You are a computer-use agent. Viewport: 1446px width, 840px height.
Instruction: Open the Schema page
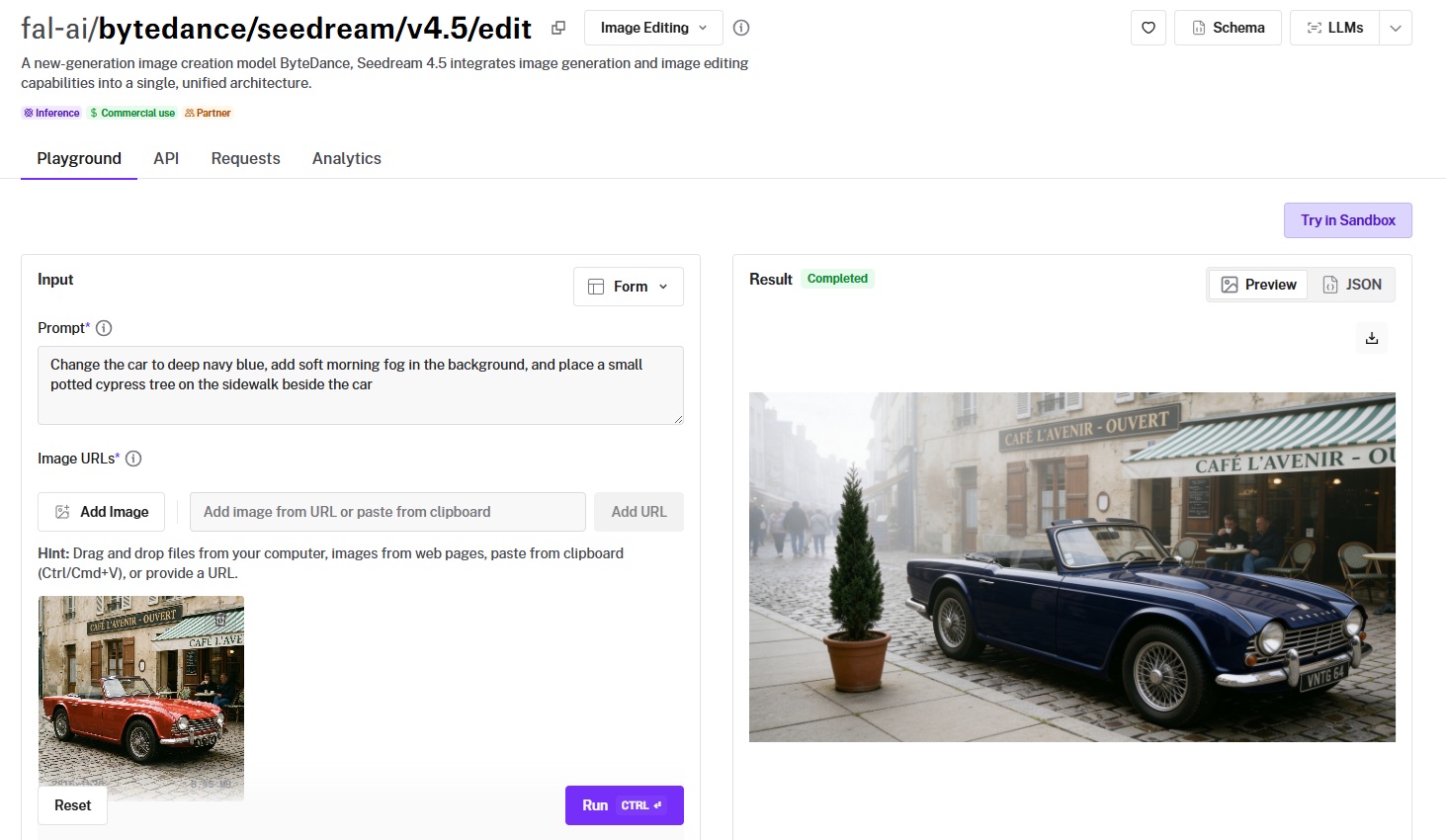1228,28
